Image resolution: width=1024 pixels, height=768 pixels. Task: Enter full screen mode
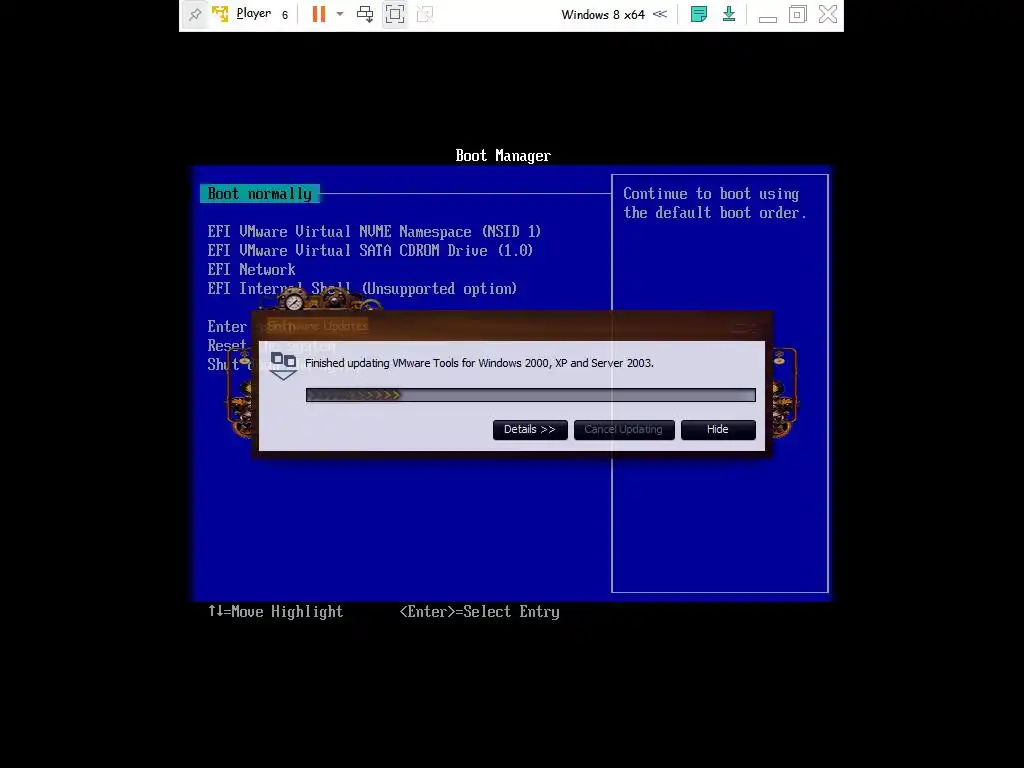394,14
